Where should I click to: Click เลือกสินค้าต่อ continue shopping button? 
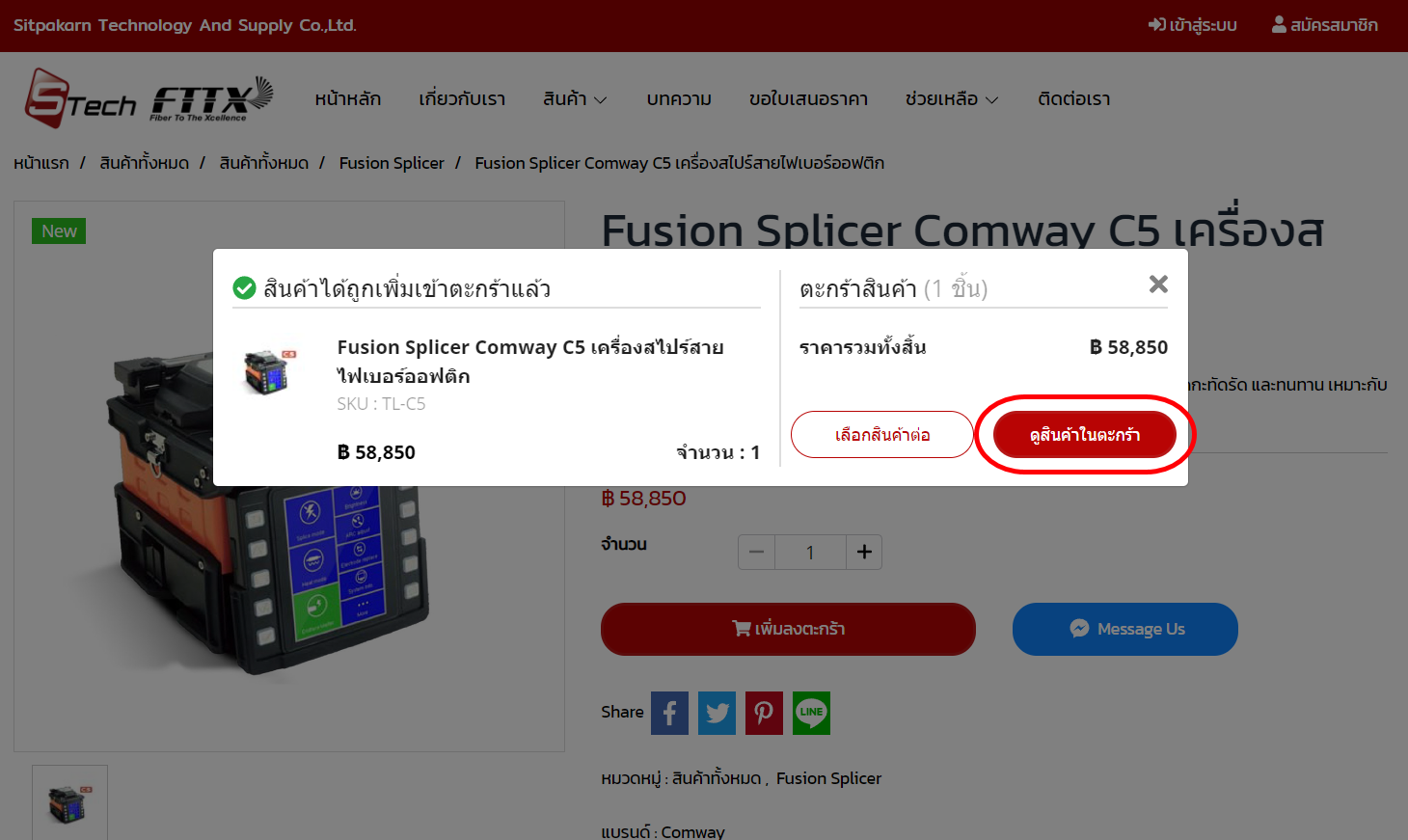tap(881, 435)
